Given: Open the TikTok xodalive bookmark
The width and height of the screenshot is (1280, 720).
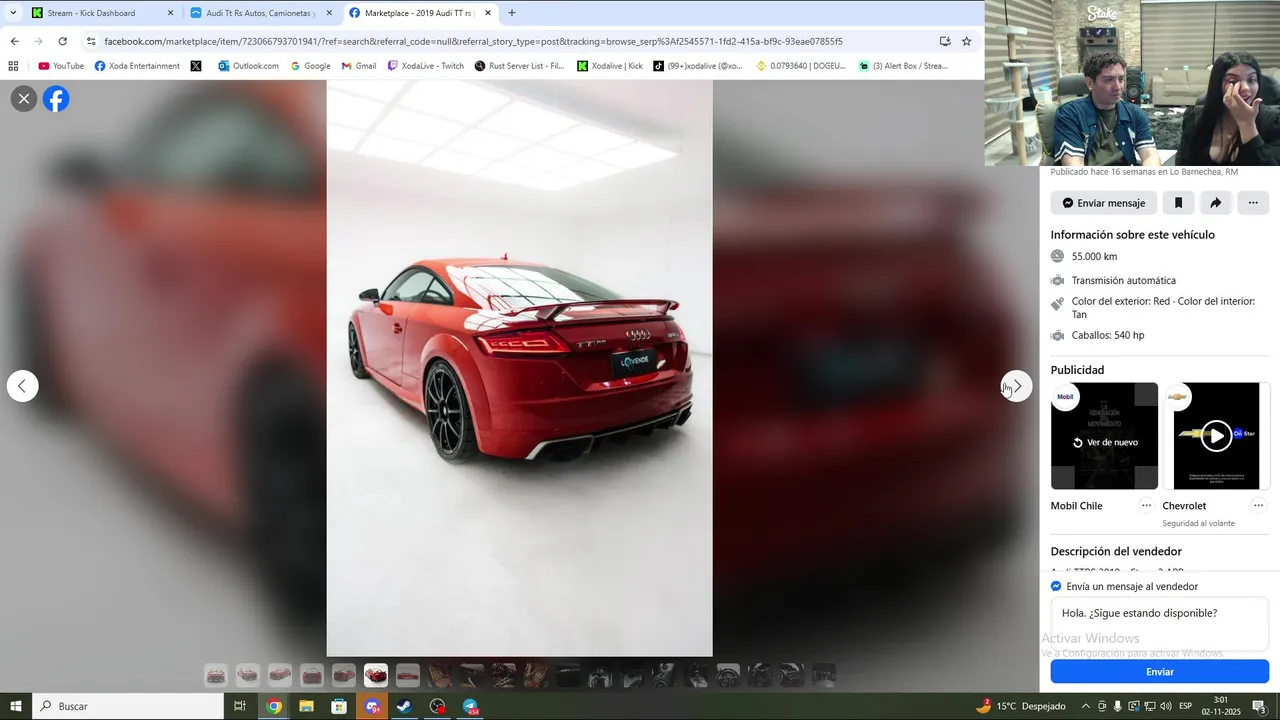Looking at the screenshot, I should click(698, 66).
